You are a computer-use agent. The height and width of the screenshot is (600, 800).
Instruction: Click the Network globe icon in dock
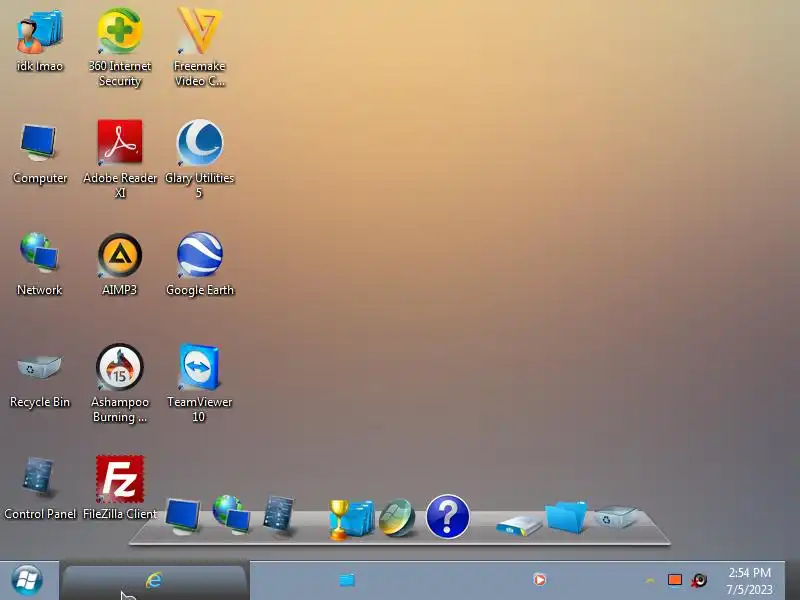(x=231, y=514)
